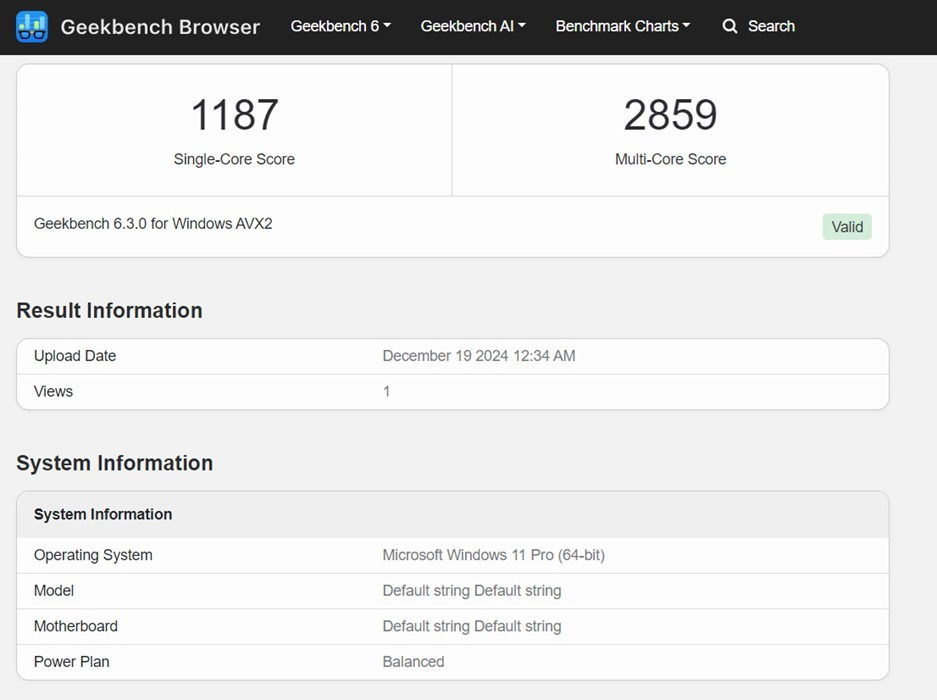This screenshot has height=700, width=937.
Task: Open the Geekbench 6 dropdown menu
Action: 340,26
